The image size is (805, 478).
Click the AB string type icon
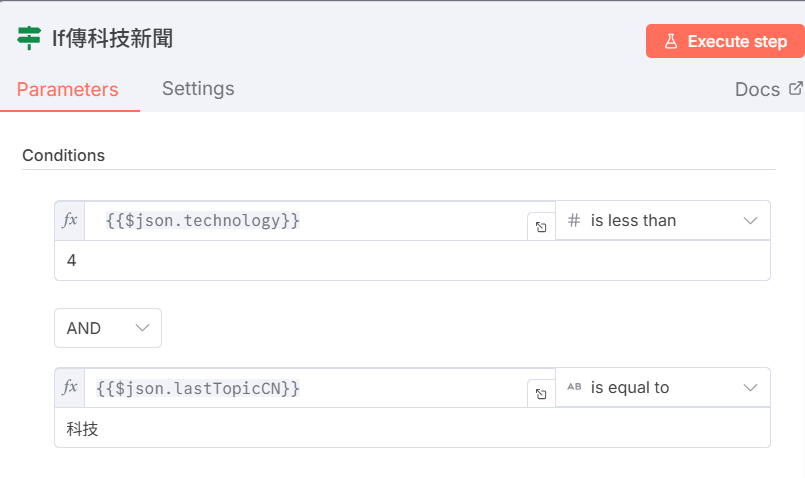click(x=574, y=387)
